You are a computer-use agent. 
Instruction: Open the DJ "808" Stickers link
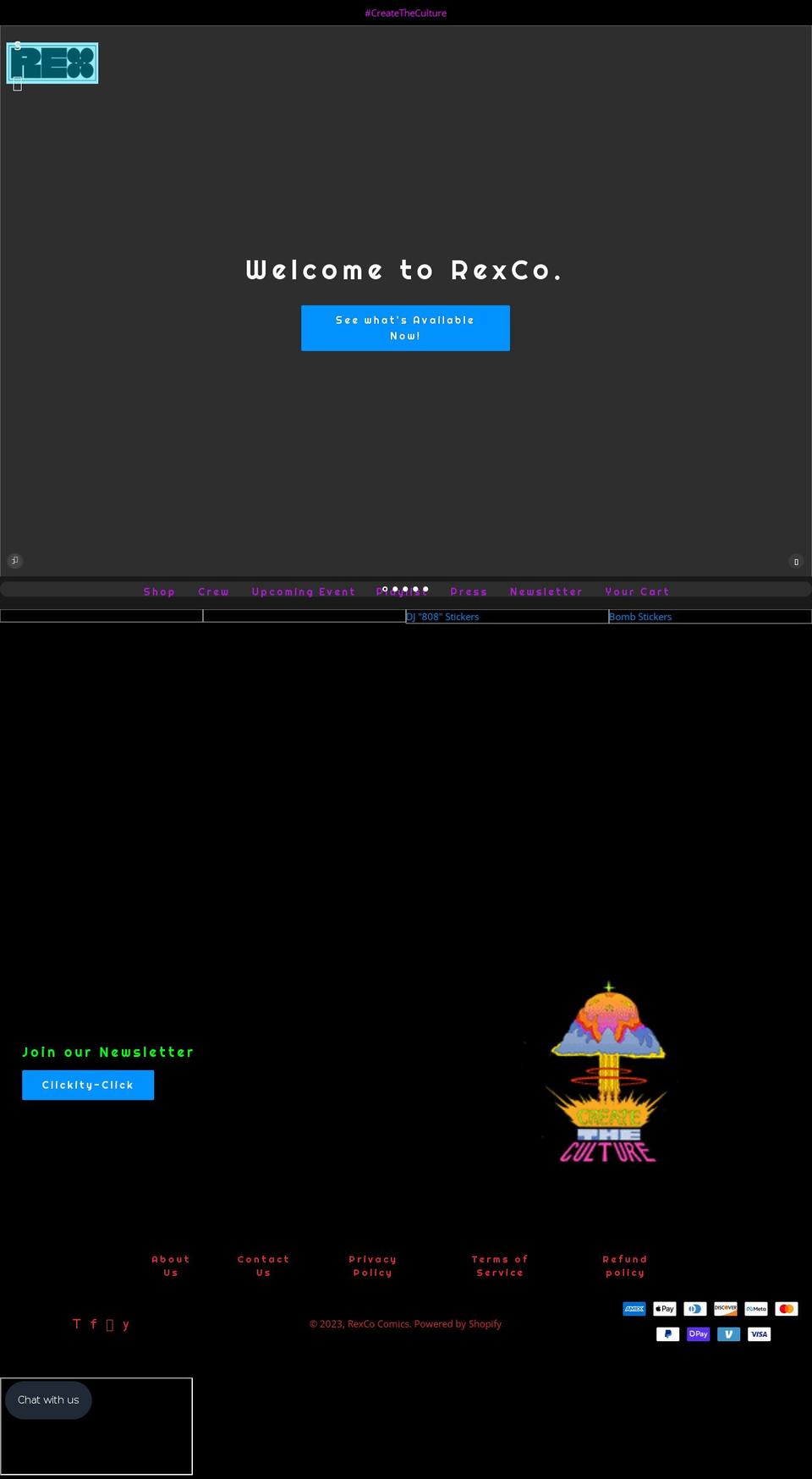pos(442,617)
